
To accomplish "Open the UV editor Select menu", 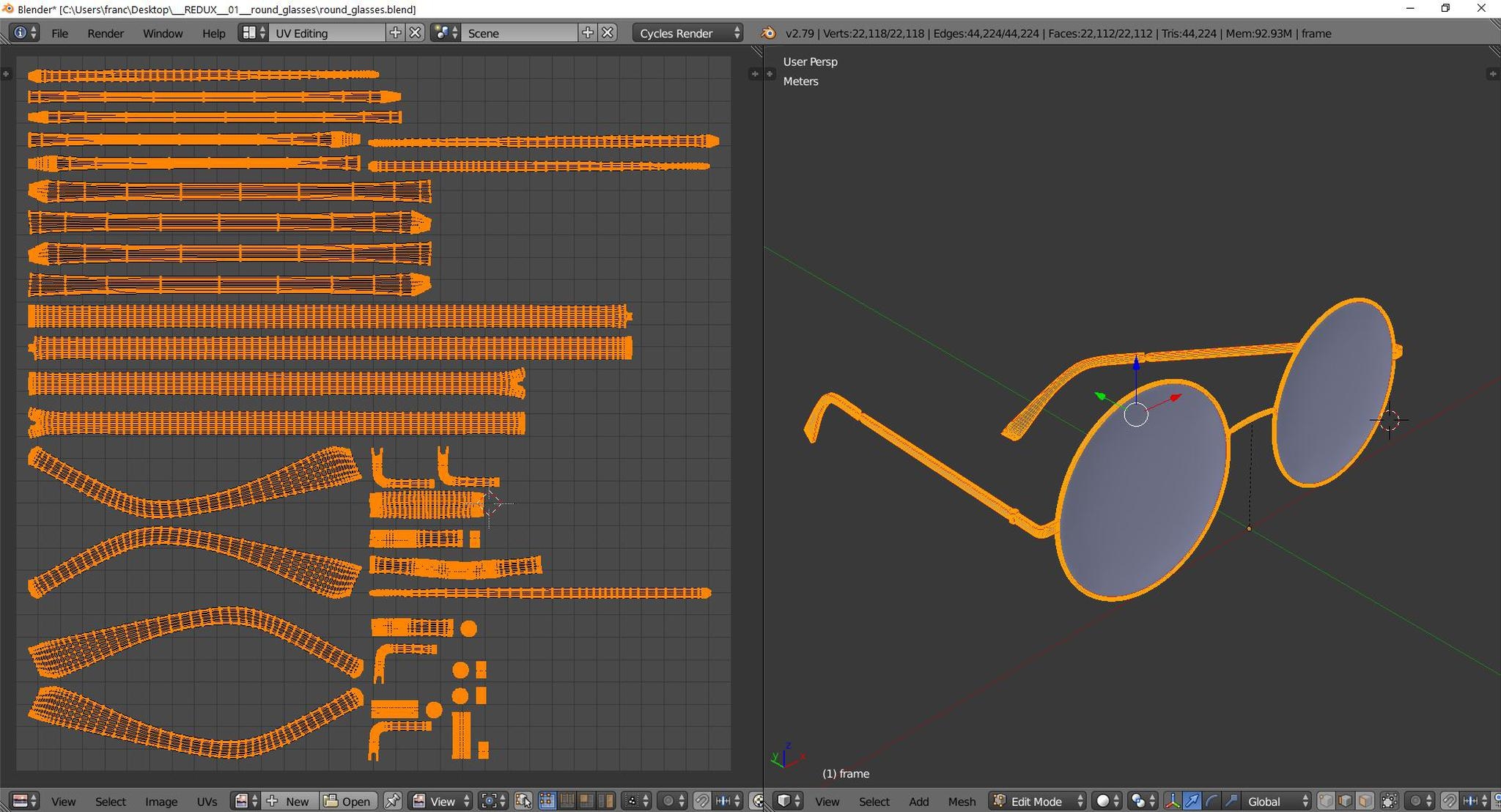I will (x=111, y=801).
